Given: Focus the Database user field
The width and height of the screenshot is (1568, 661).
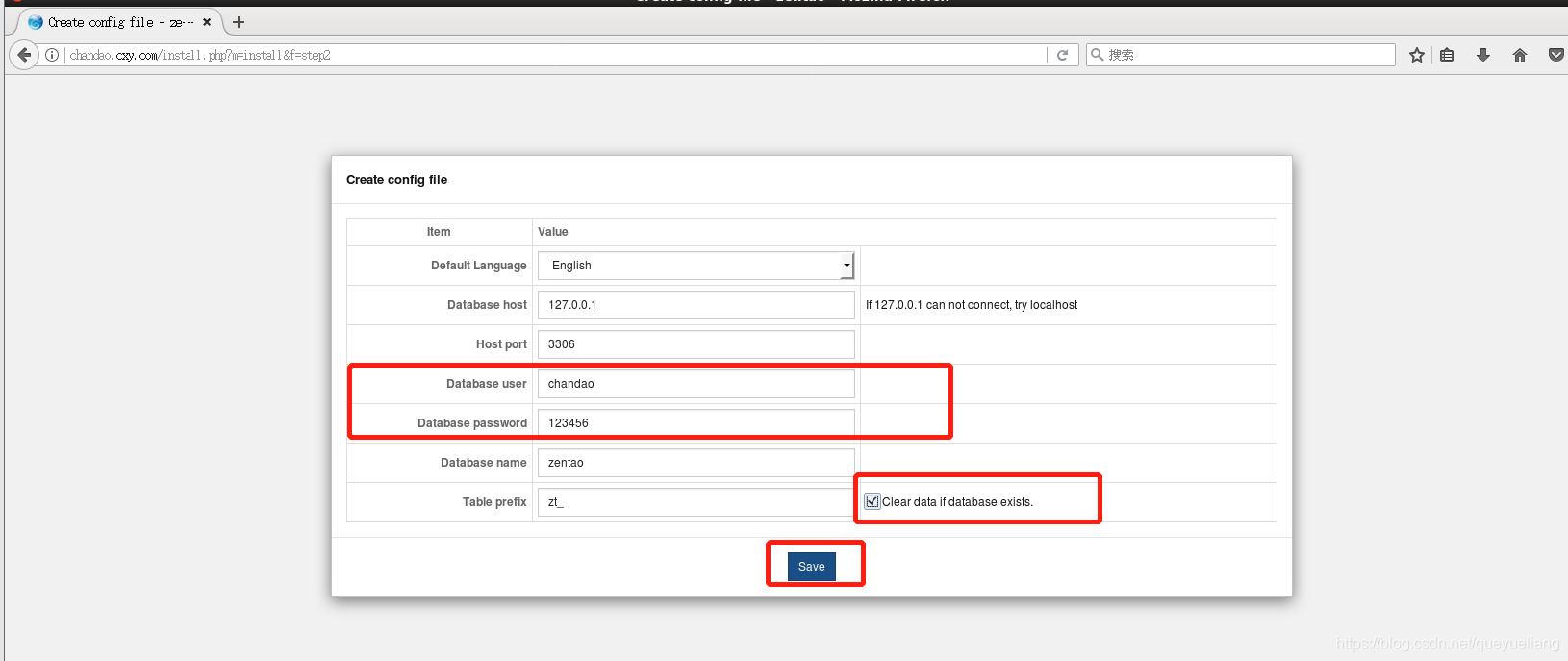Looking at the screenshot, I should pos(696,384).
